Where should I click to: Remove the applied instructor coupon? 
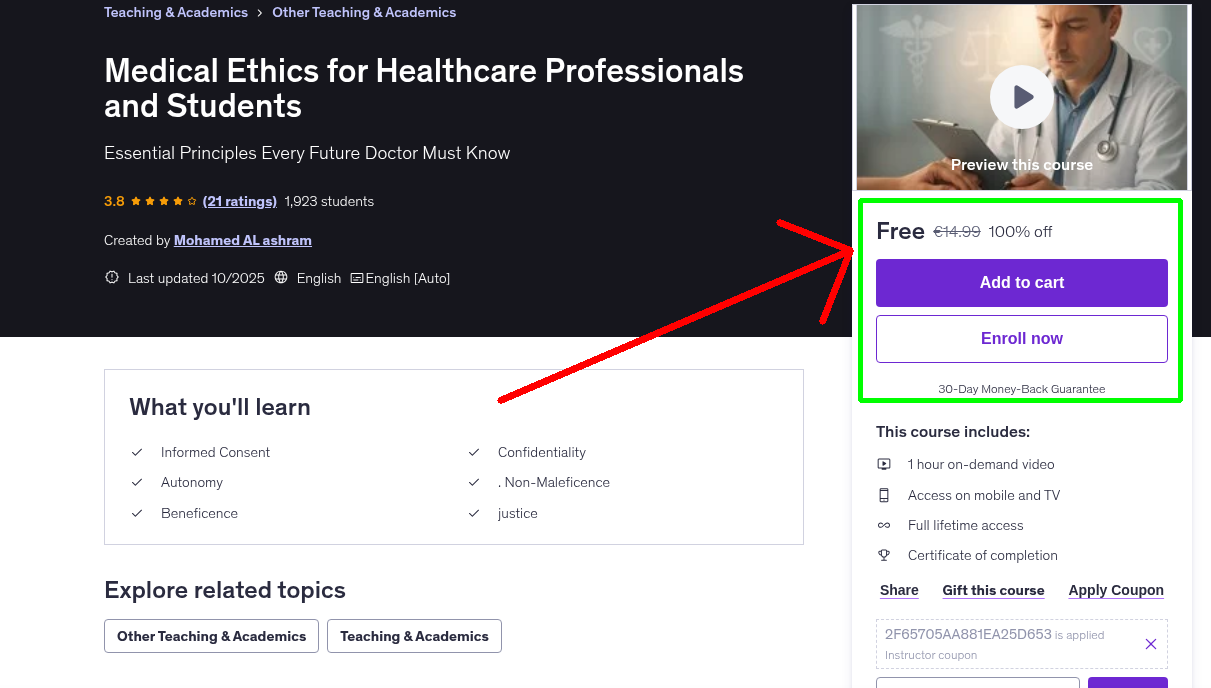[x=1150, y=644]
